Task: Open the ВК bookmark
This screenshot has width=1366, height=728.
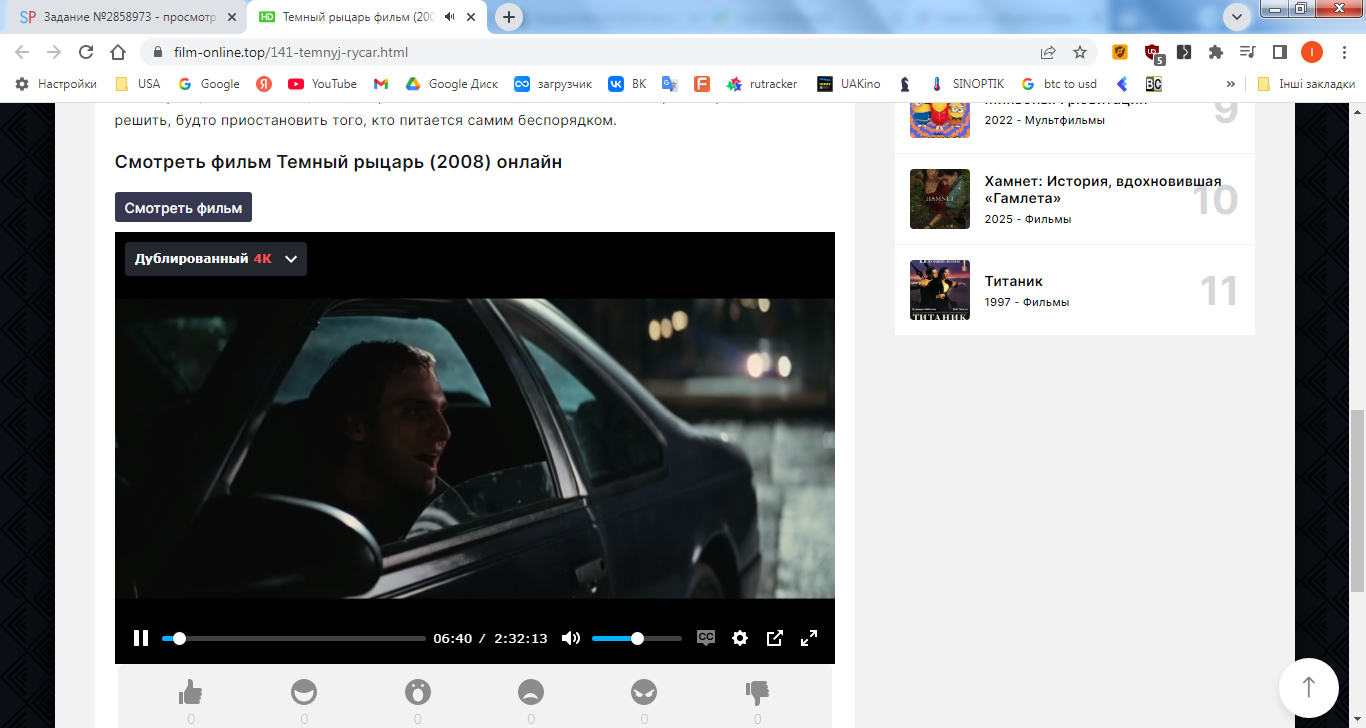Action: (628, 84)
